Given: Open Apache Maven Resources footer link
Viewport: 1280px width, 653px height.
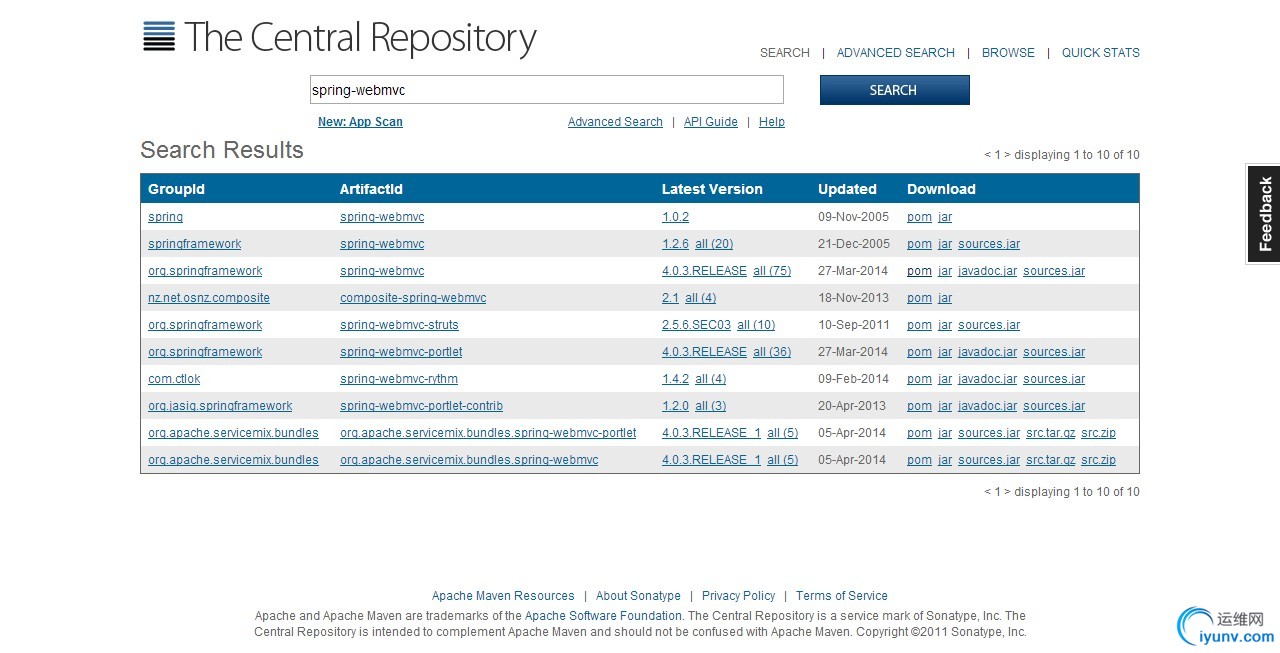Looking at the screenshot, I should (503, 596).
